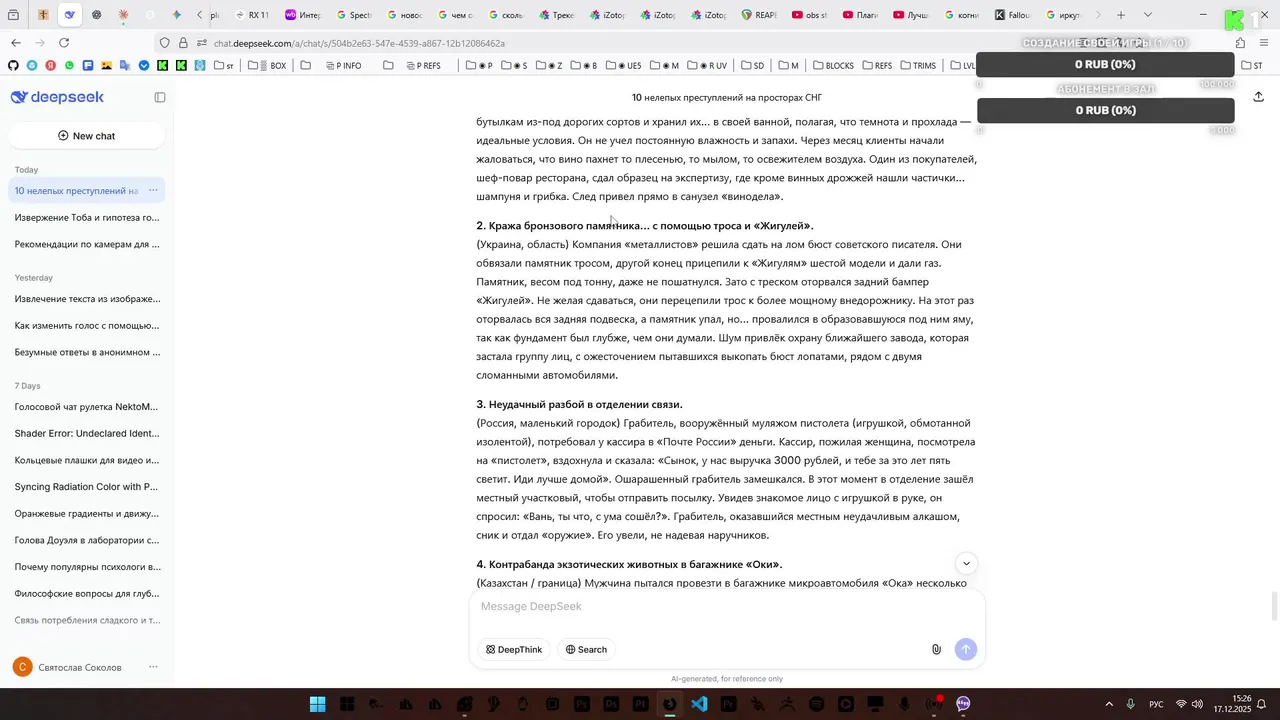
Task: Collapse the DeepSeek sidebar panel
Action: (x=160, y=97)
